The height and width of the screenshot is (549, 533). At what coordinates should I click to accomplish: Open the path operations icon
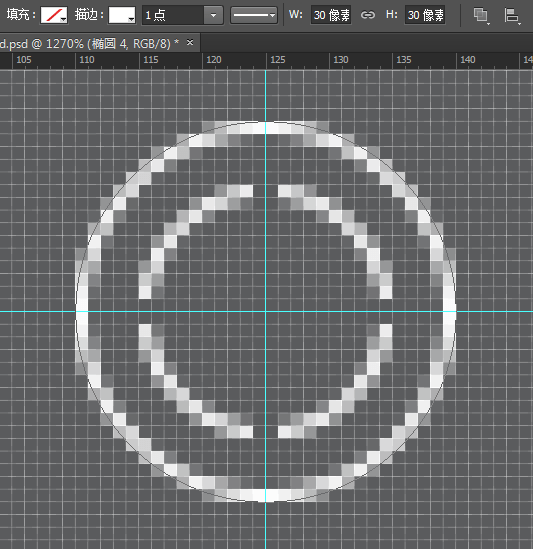pos(482,16)
